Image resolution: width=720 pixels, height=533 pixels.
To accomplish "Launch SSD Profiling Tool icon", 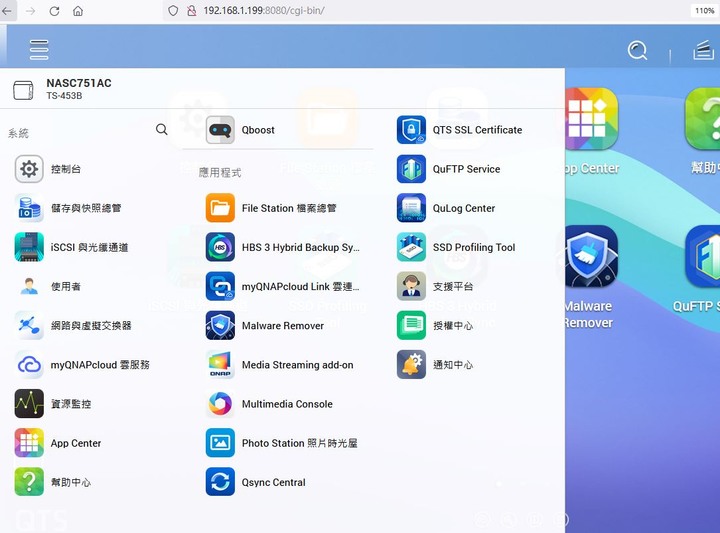I will (x=411, y=247).
